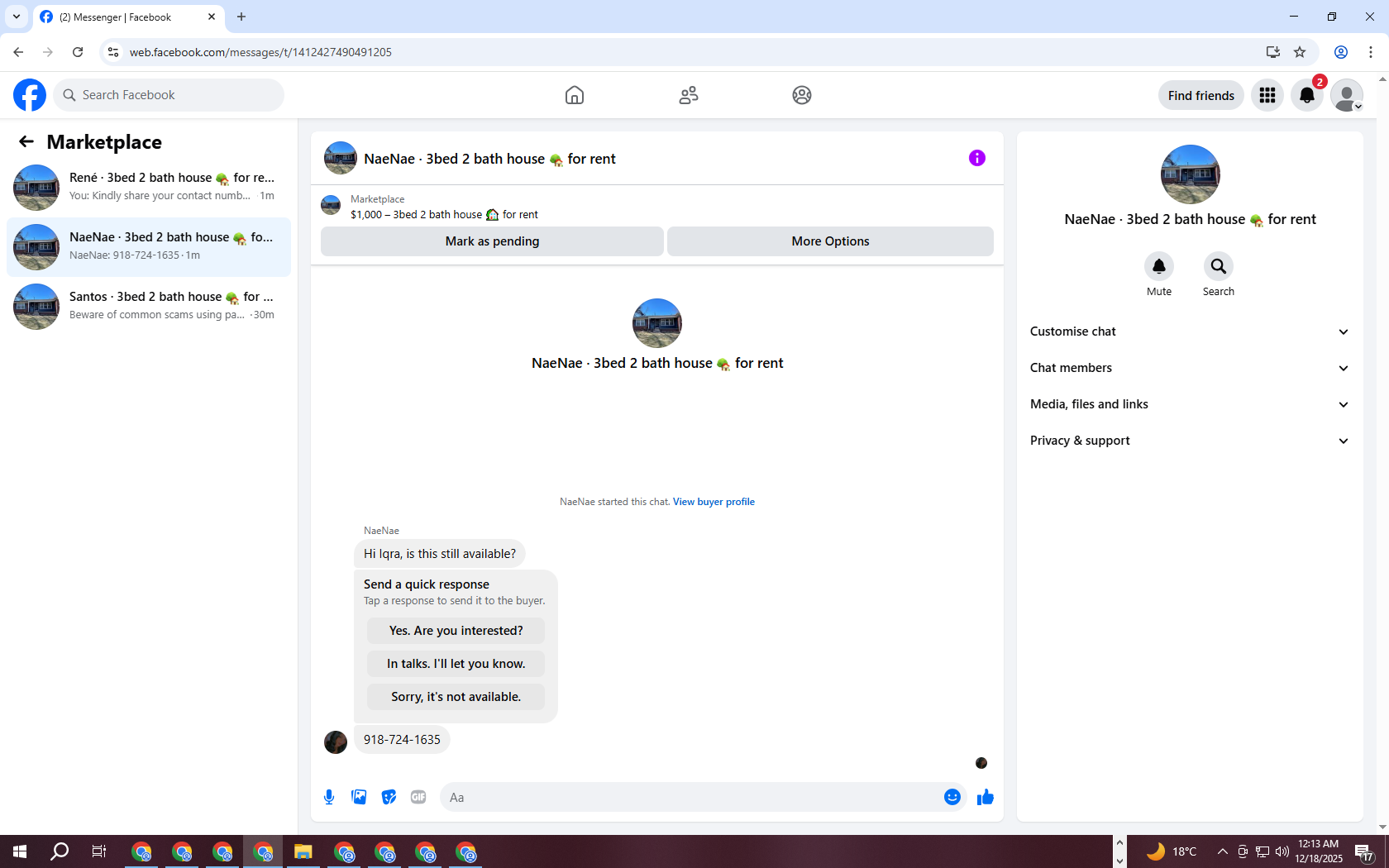Open the Santos conversation in chat list
Screen dimensions: 1389x868
149,307
